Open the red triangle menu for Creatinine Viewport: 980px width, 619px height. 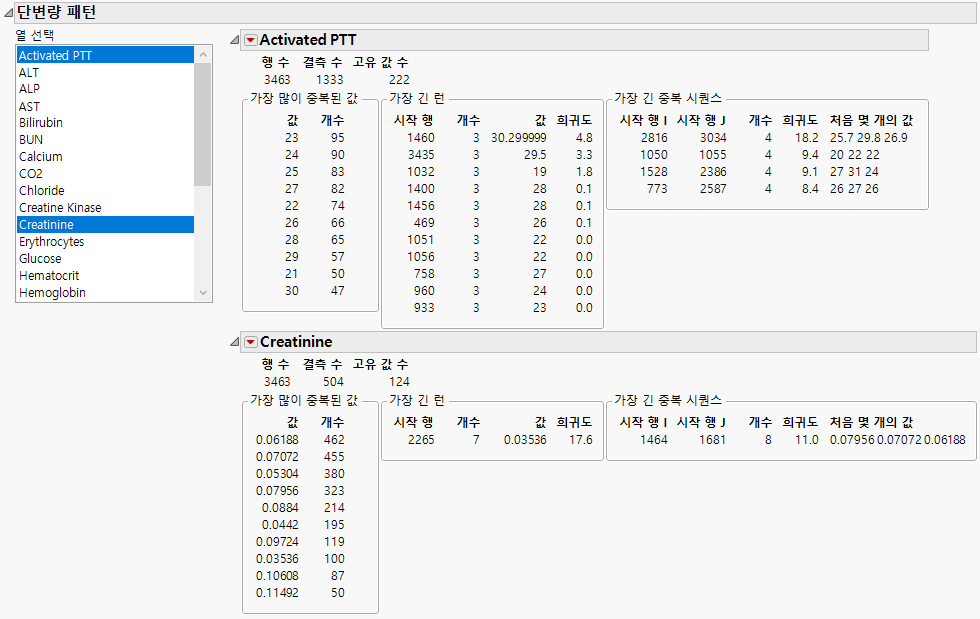(x=249, y=341)
